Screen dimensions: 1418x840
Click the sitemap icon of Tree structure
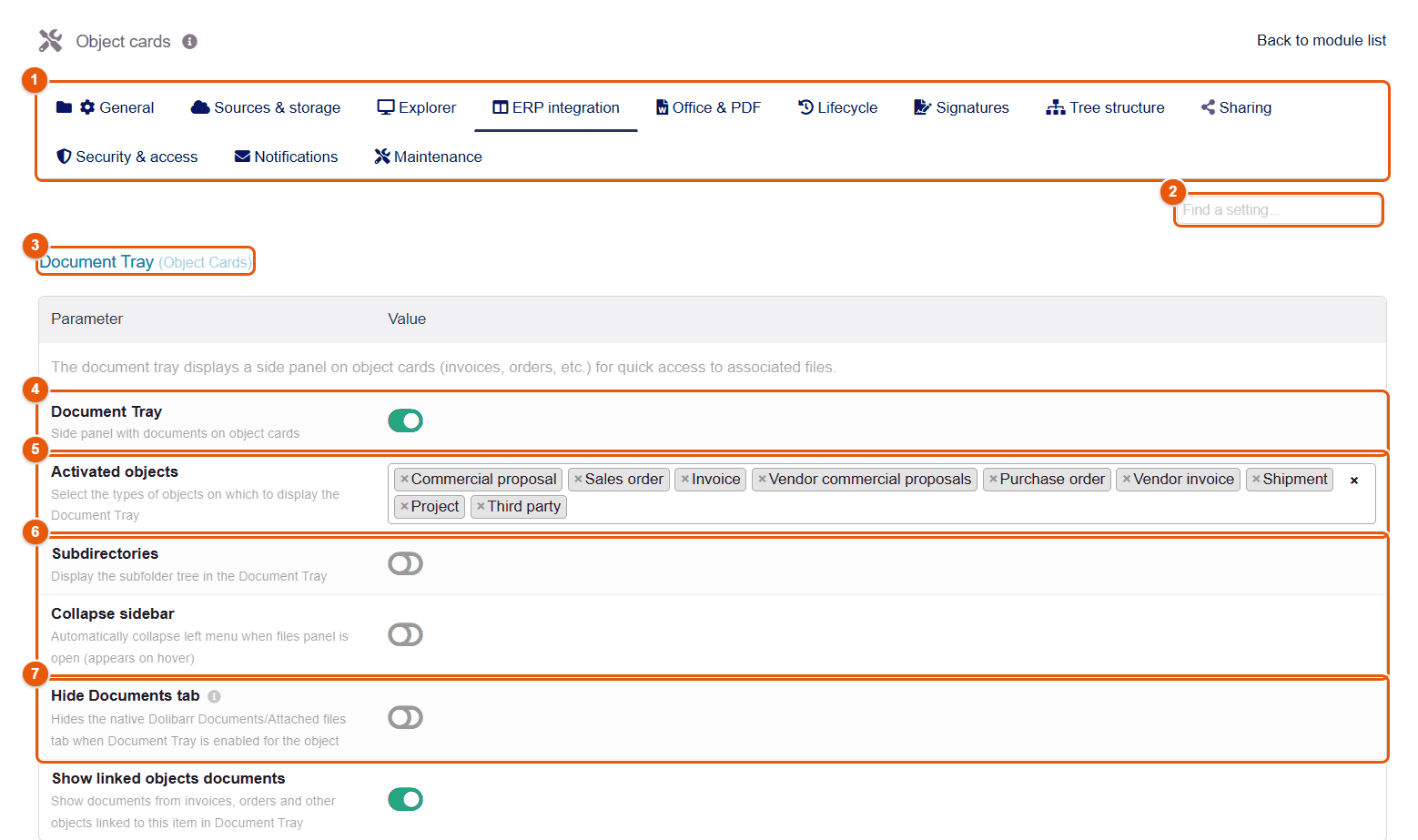click(1056, 107)
